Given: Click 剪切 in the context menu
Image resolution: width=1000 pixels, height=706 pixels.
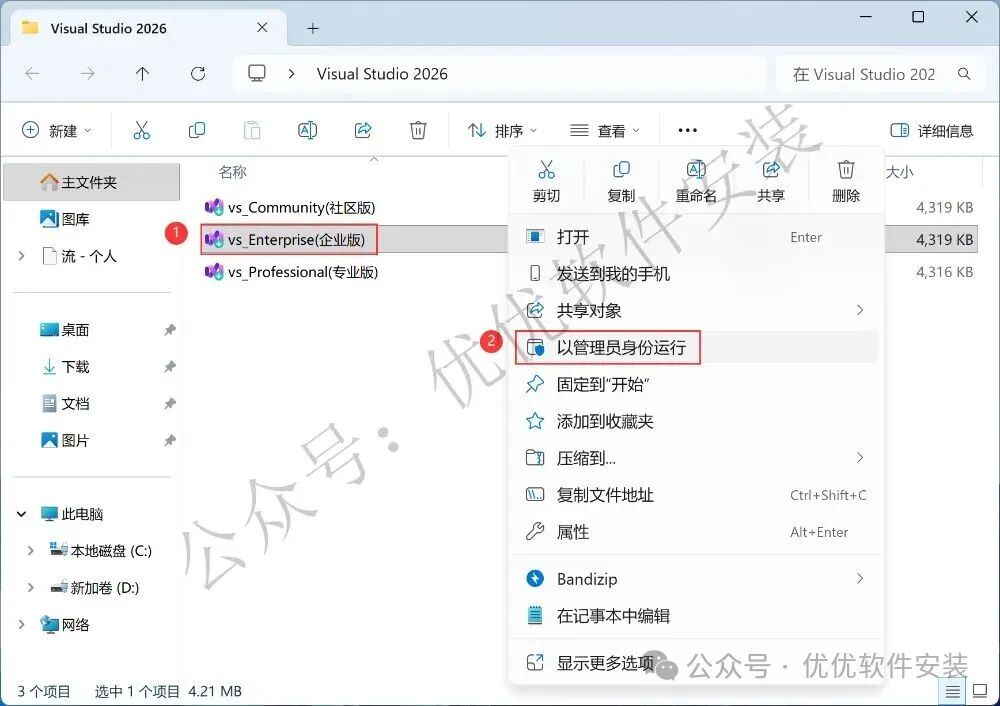Looking at the screenshot, I should (546, 182).
